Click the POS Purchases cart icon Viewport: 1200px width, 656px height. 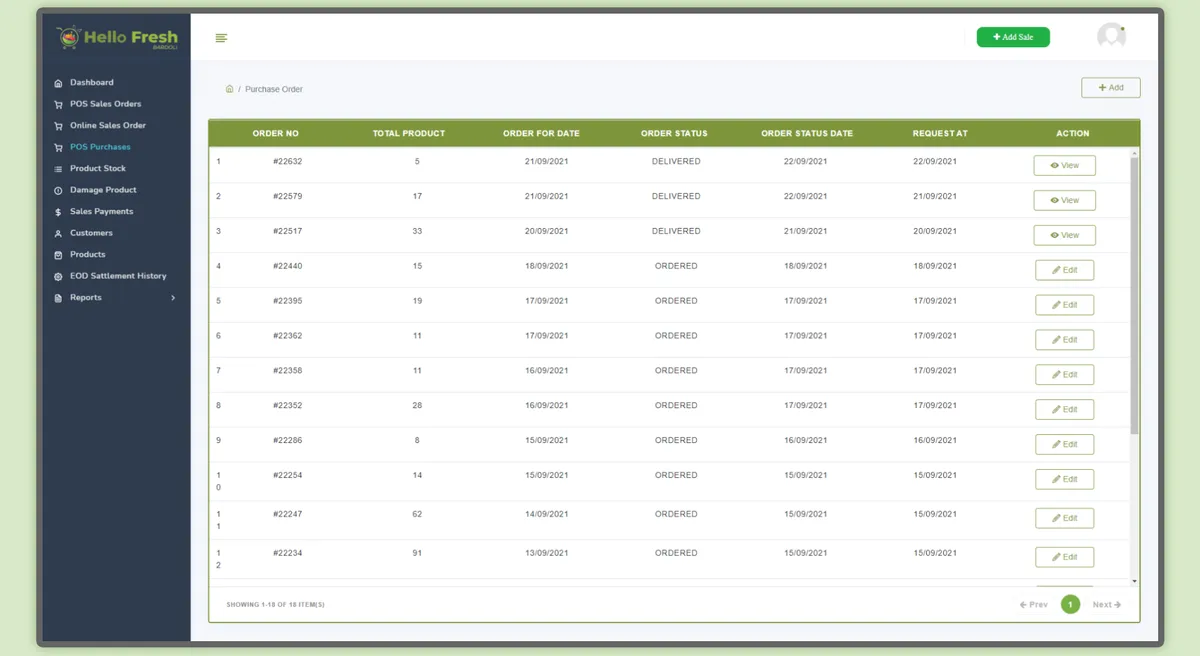pos(58,147)
